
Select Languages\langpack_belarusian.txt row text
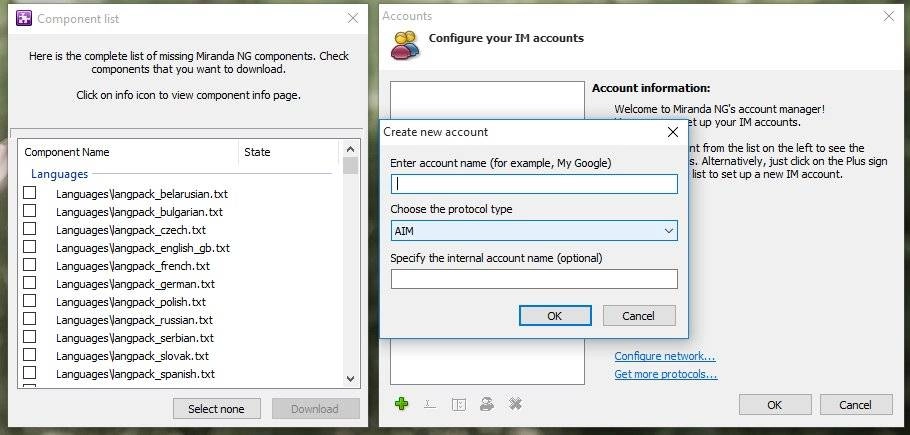point(142,194)
